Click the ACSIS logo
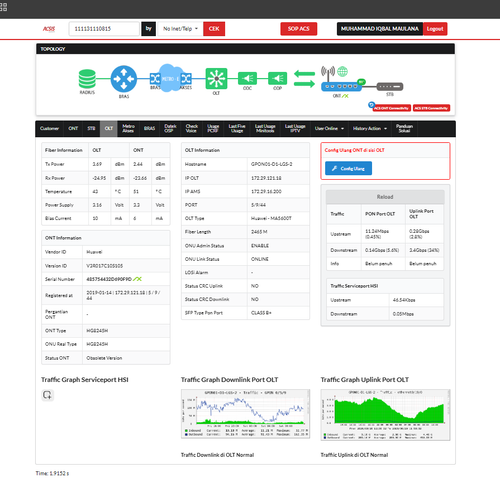Screen dimensions: 500x479 point(49,29)
